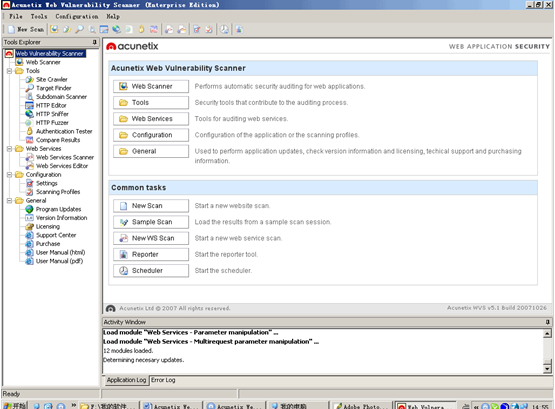Click the New Scan toolbar button

(x=26, y=29)
